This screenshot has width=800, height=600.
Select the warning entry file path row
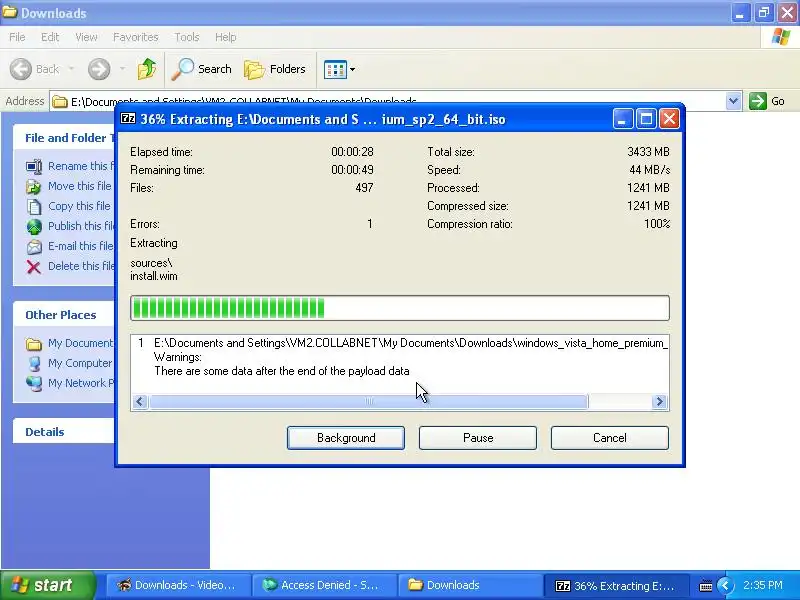click(399, 343)
